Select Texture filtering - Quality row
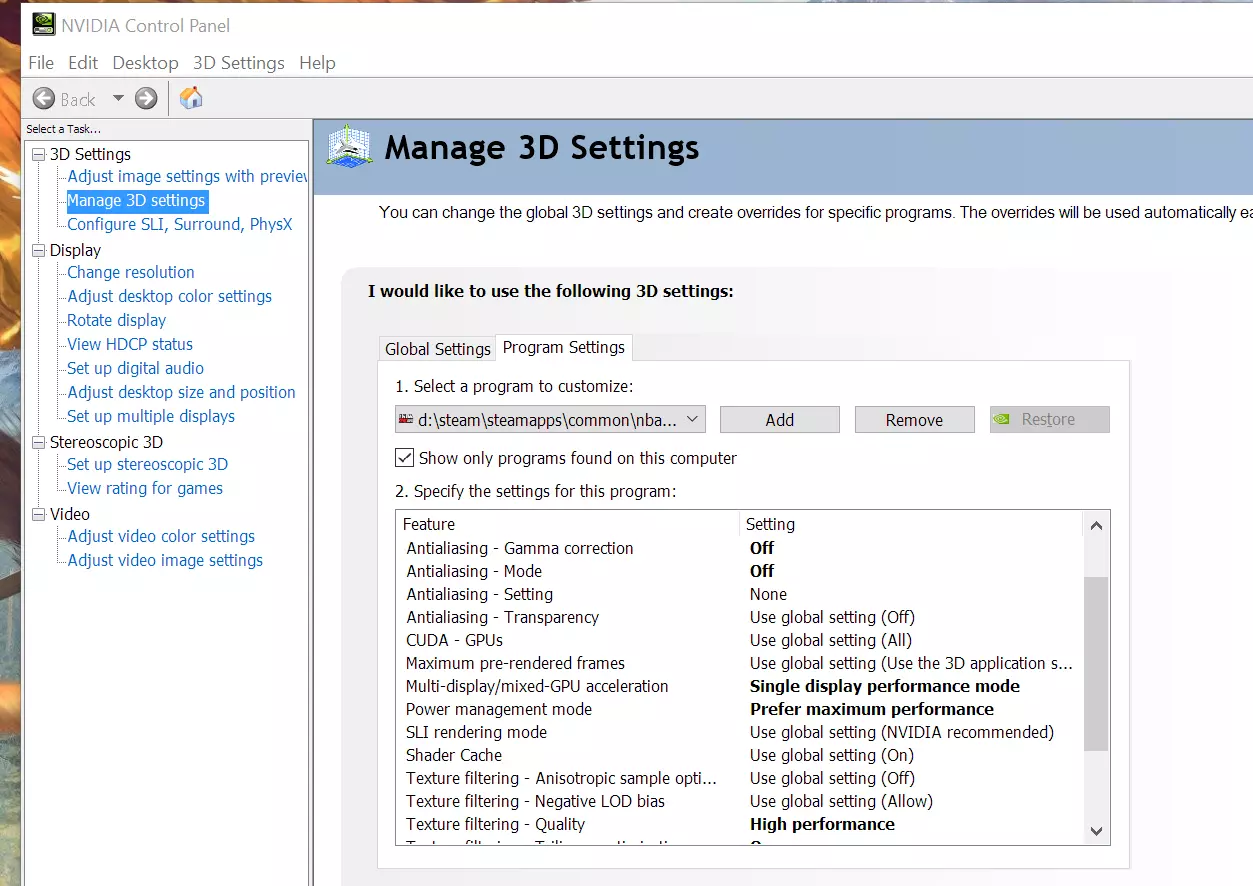The width and height of the screenshot is (1253, 886). (740, 824)
